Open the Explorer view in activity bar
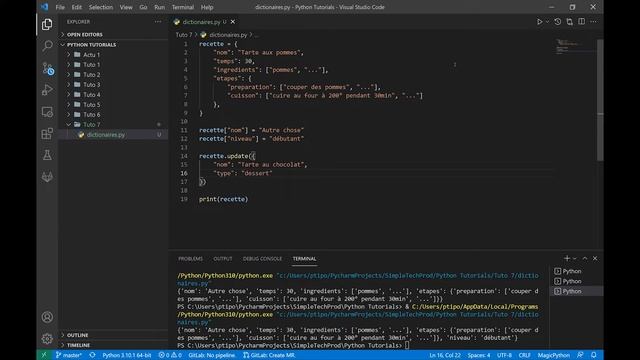The image size is (640, 360). click(47, 24)
